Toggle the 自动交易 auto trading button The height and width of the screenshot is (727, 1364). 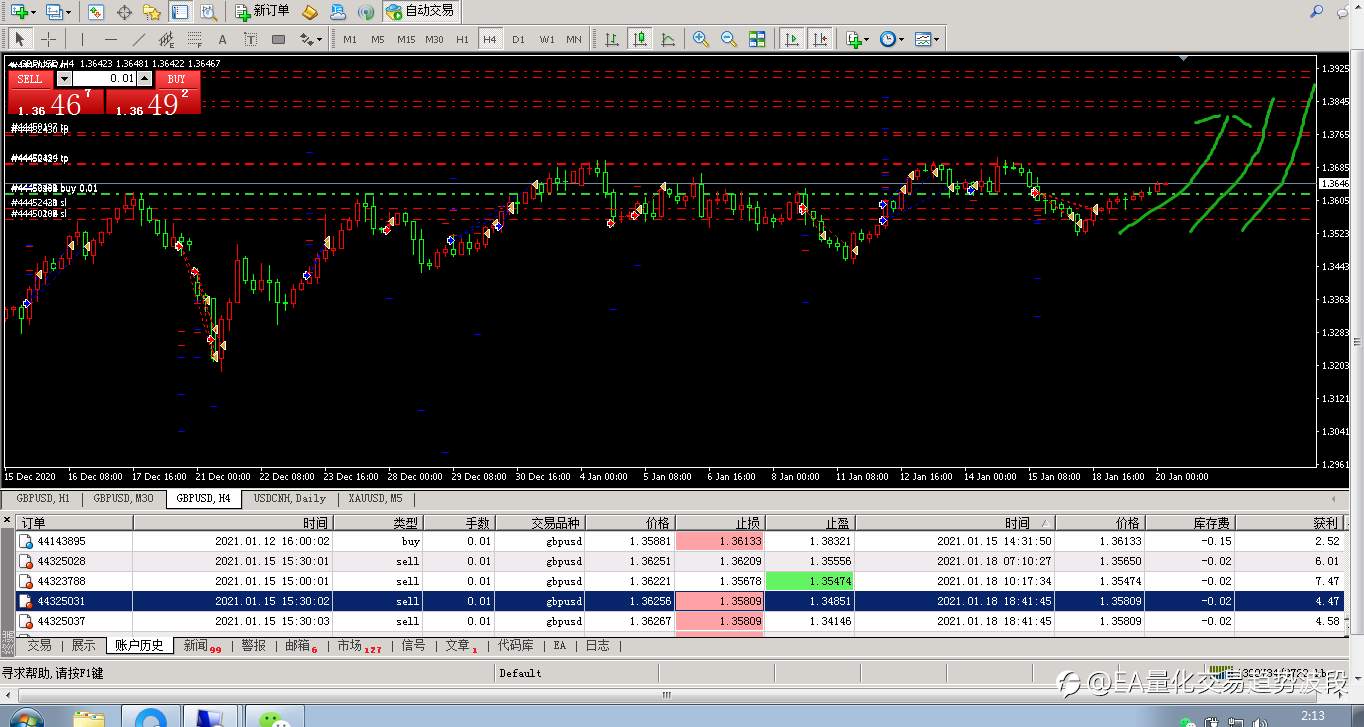(x=420, y=12)
